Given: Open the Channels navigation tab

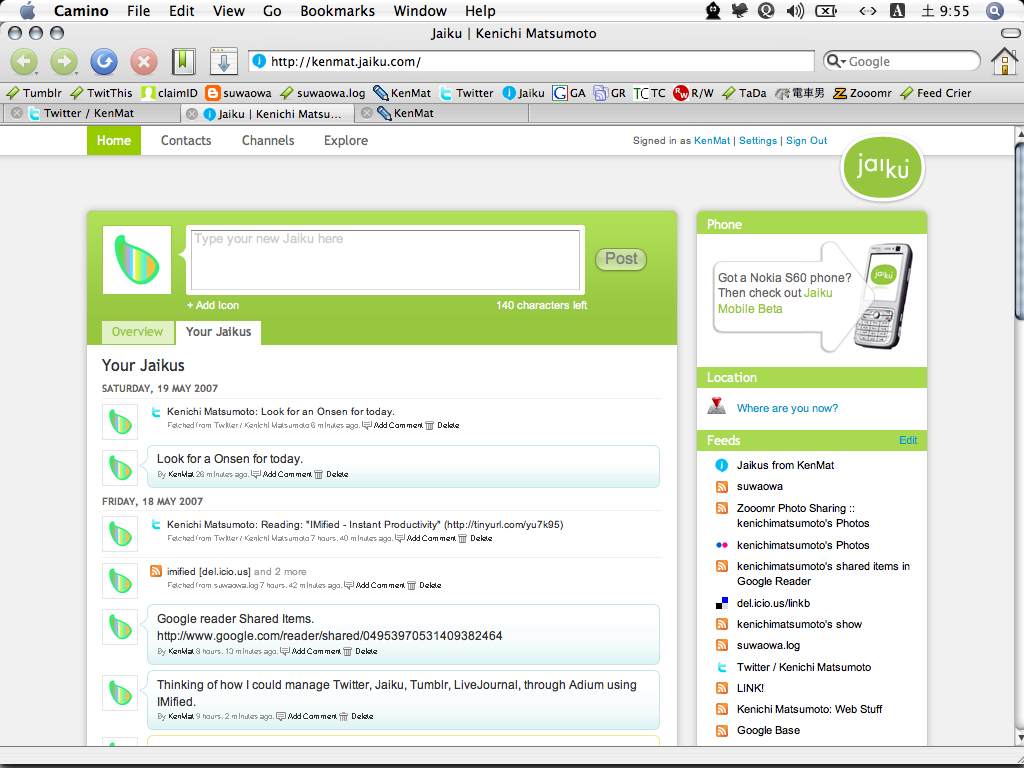Looking at the screenshot, I should [x=268, y=140].
